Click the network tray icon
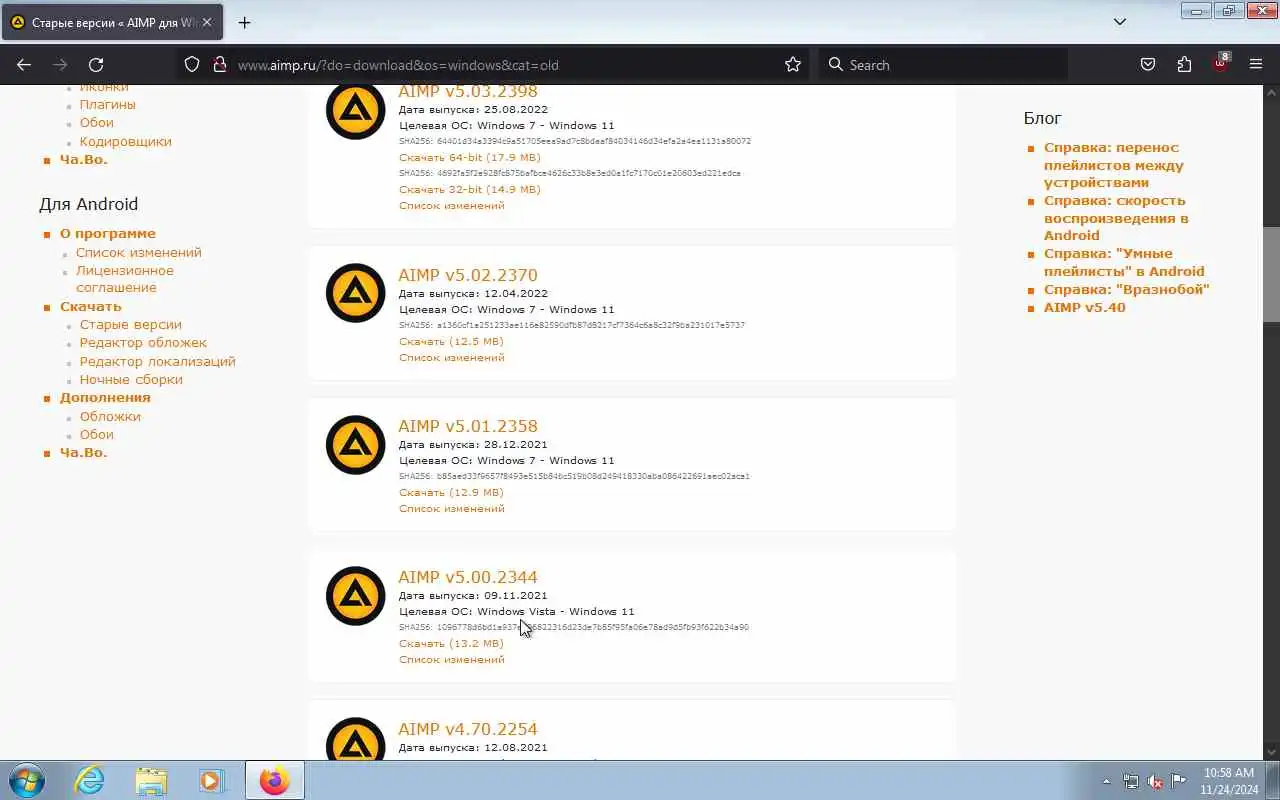1280x800 pixels. [x=1131, y=781]
